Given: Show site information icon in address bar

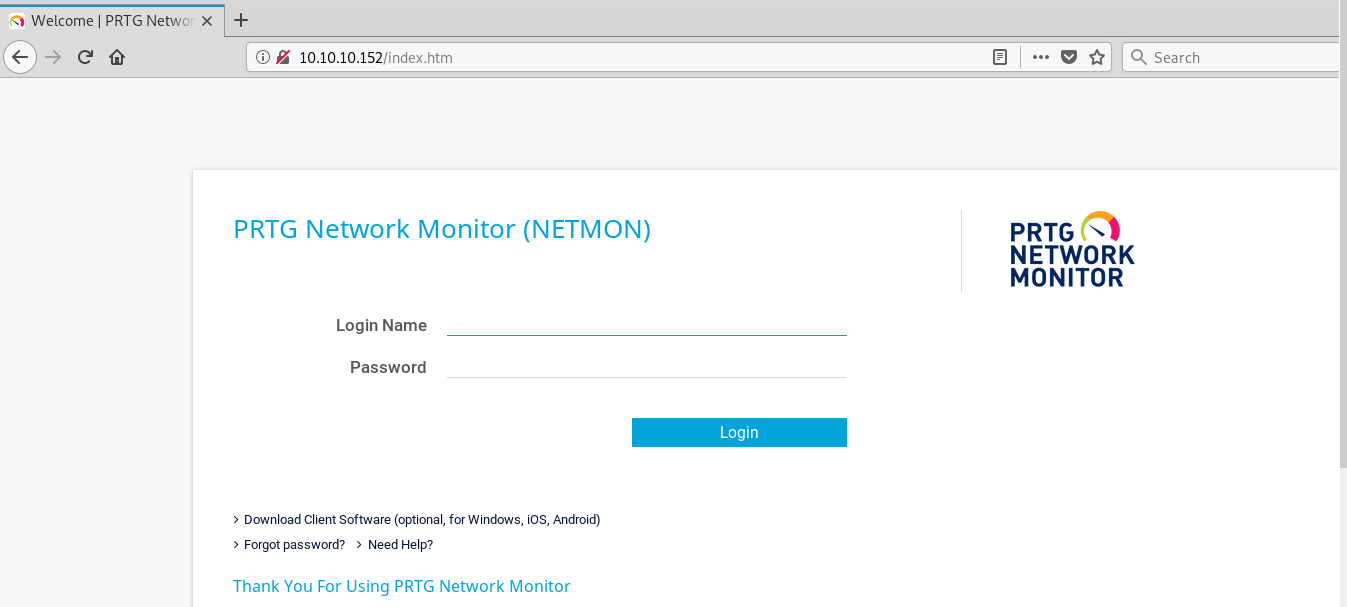Looking at the screenshot, I should point(263,57).
